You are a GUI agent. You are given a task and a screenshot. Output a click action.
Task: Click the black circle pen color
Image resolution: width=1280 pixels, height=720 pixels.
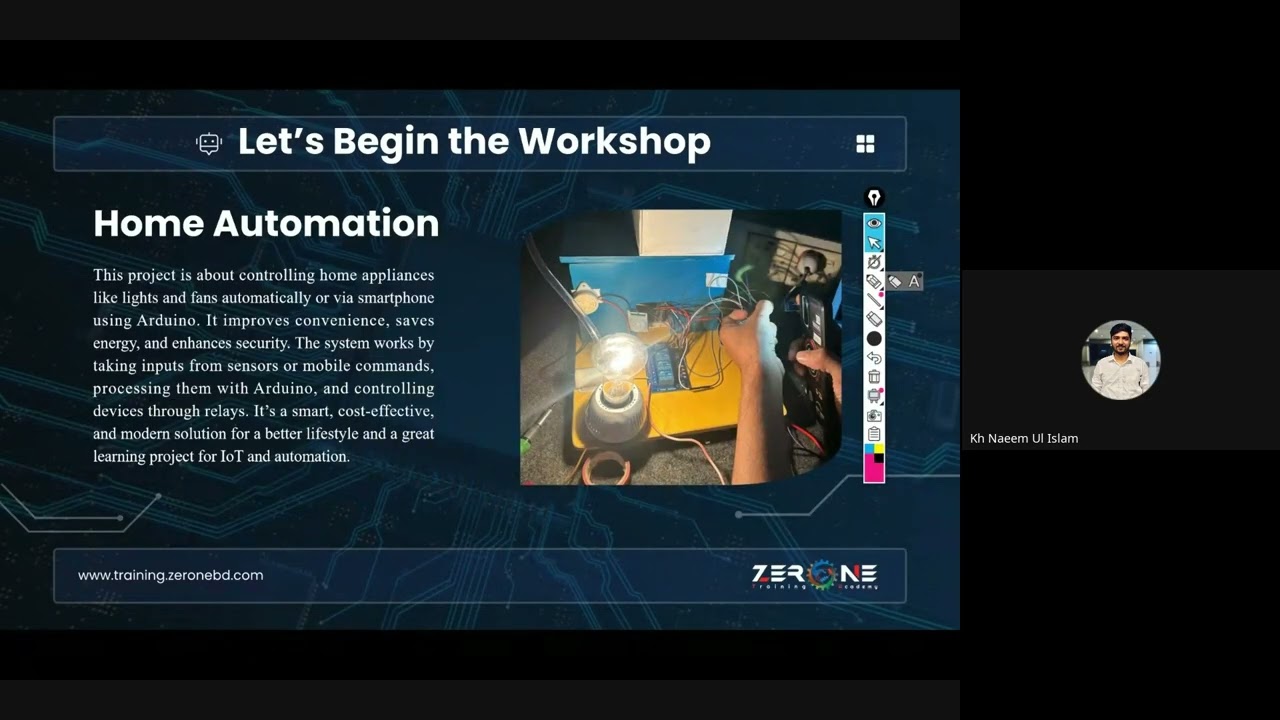(x=874, y=339)
